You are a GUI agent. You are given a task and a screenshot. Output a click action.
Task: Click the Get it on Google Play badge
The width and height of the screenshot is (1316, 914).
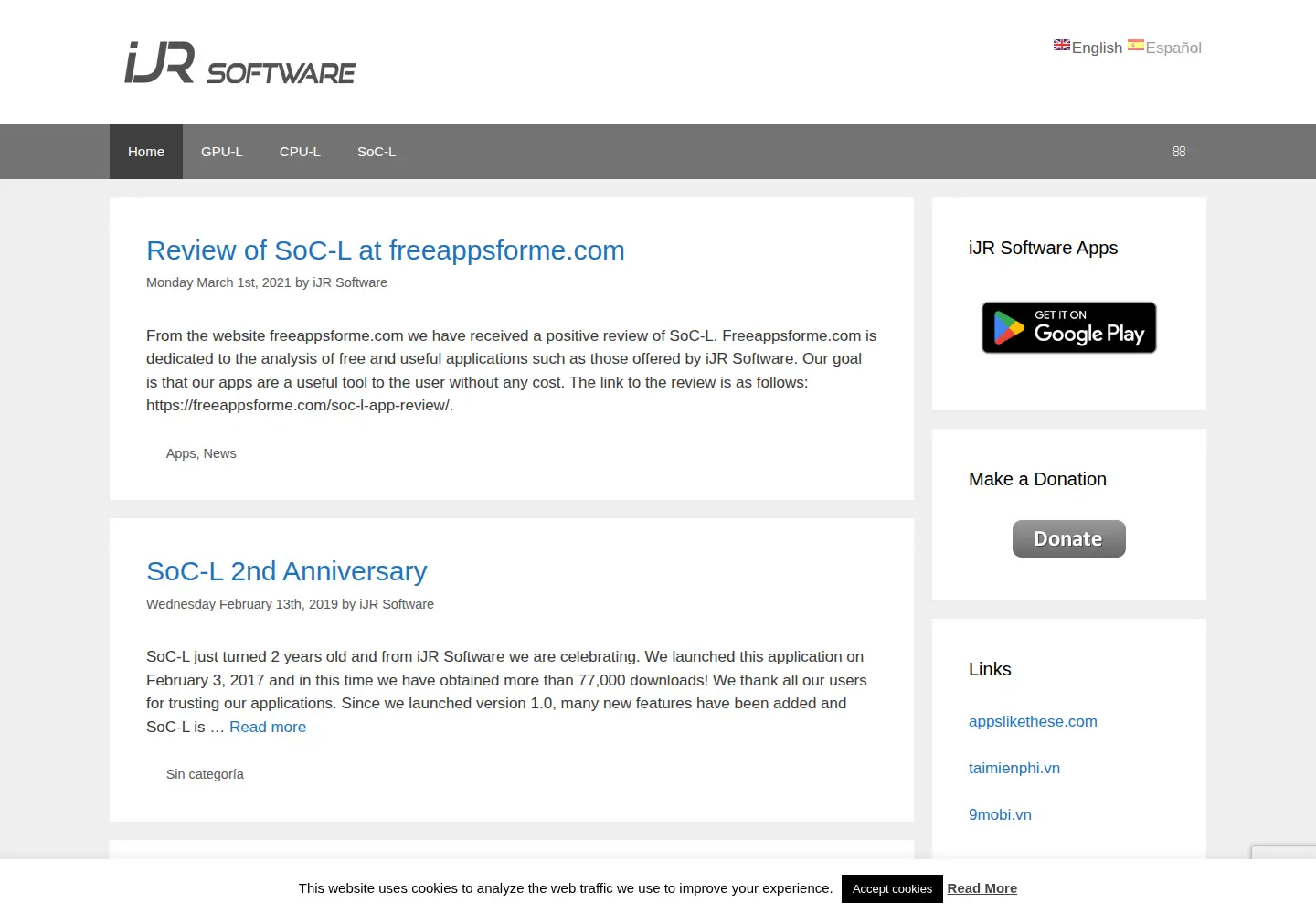(1069, 327)
